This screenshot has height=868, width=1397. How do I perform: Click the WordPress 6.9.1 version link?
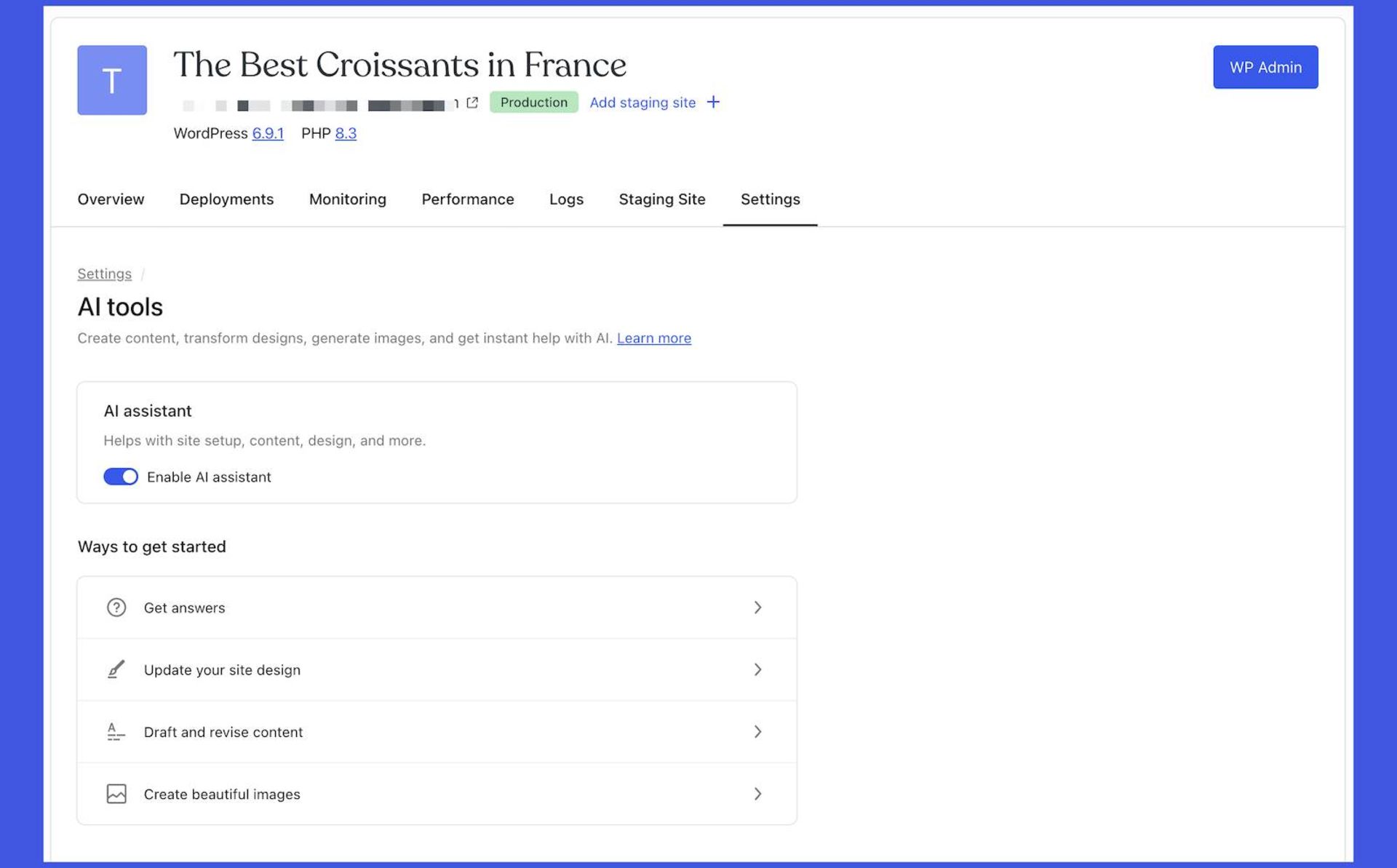click(267, 134)
